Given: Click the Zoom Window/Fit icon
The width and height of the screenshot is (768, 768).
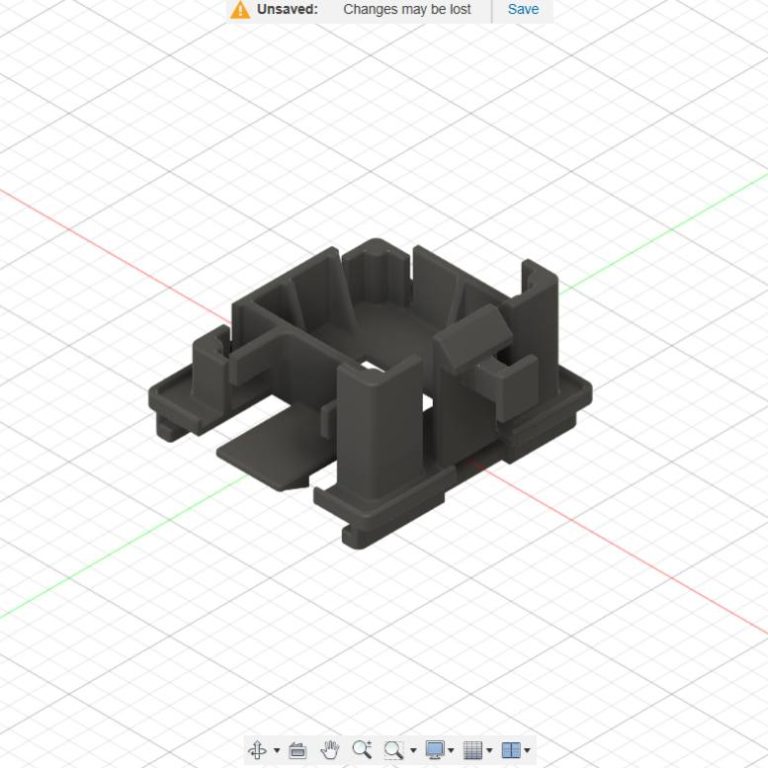Looking at the screenshot, I should [394, 750].
